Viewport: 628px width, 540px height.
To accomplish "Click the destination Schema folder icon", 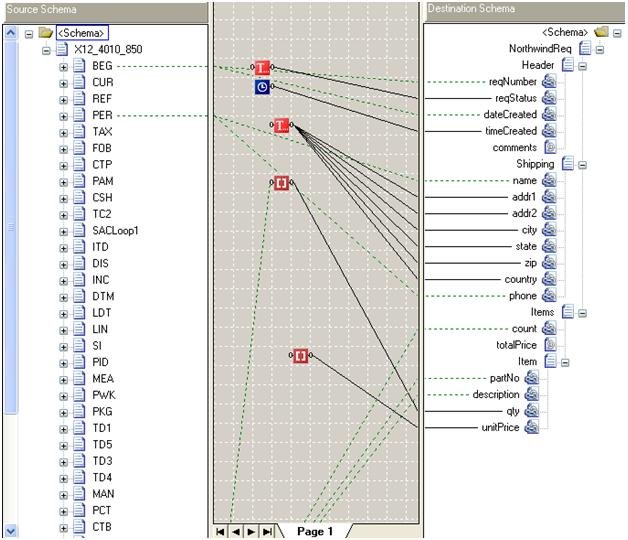I will [x=601, y=32].
